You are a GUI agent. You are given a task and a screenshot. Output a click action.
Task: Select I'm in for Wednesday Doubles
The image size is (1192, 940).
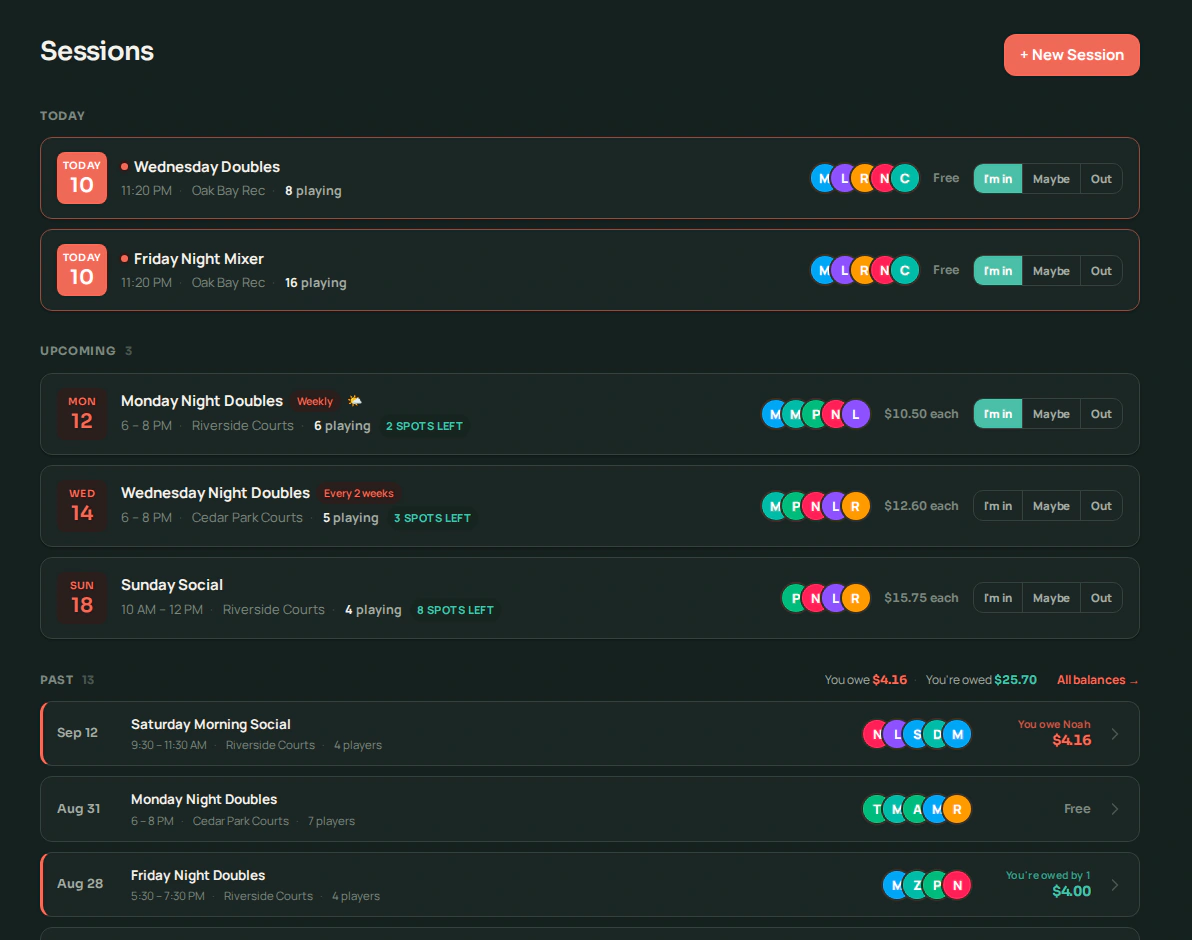(x=997, y=179)
